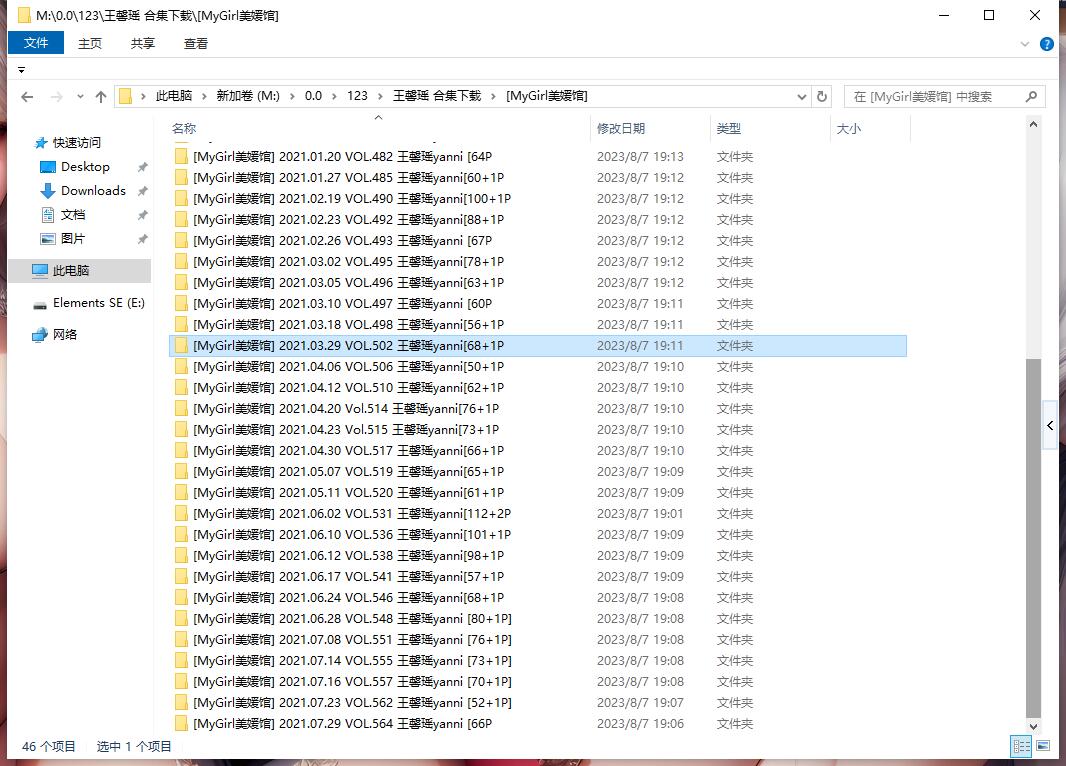Click the folder icon of VOL.492
Viewport: 1066px width, 766px height.
coord(181,220)
